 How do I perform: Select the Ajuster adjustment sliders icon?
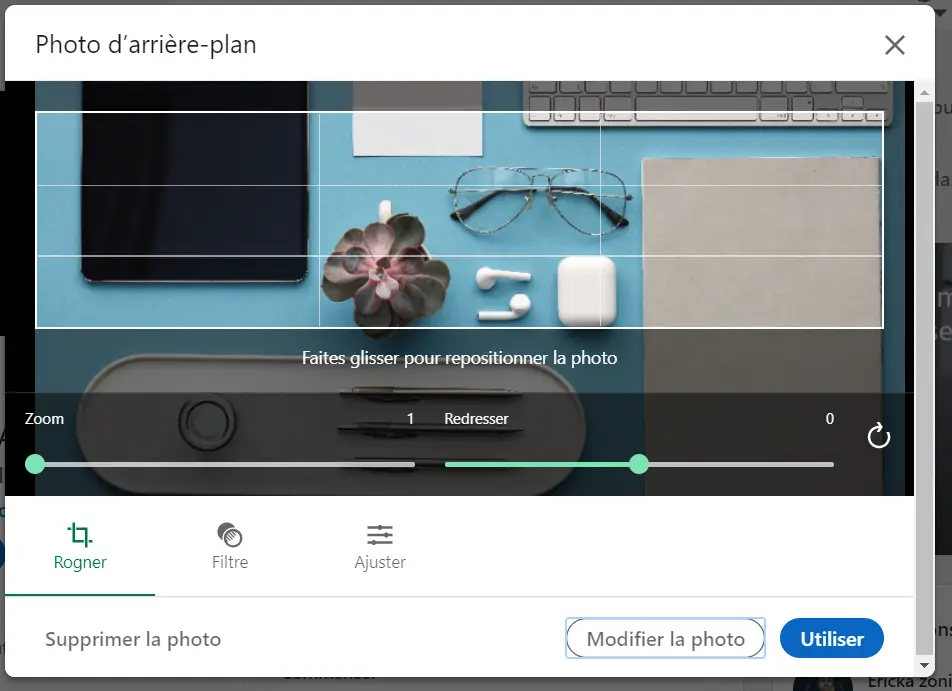click(380, 536)
